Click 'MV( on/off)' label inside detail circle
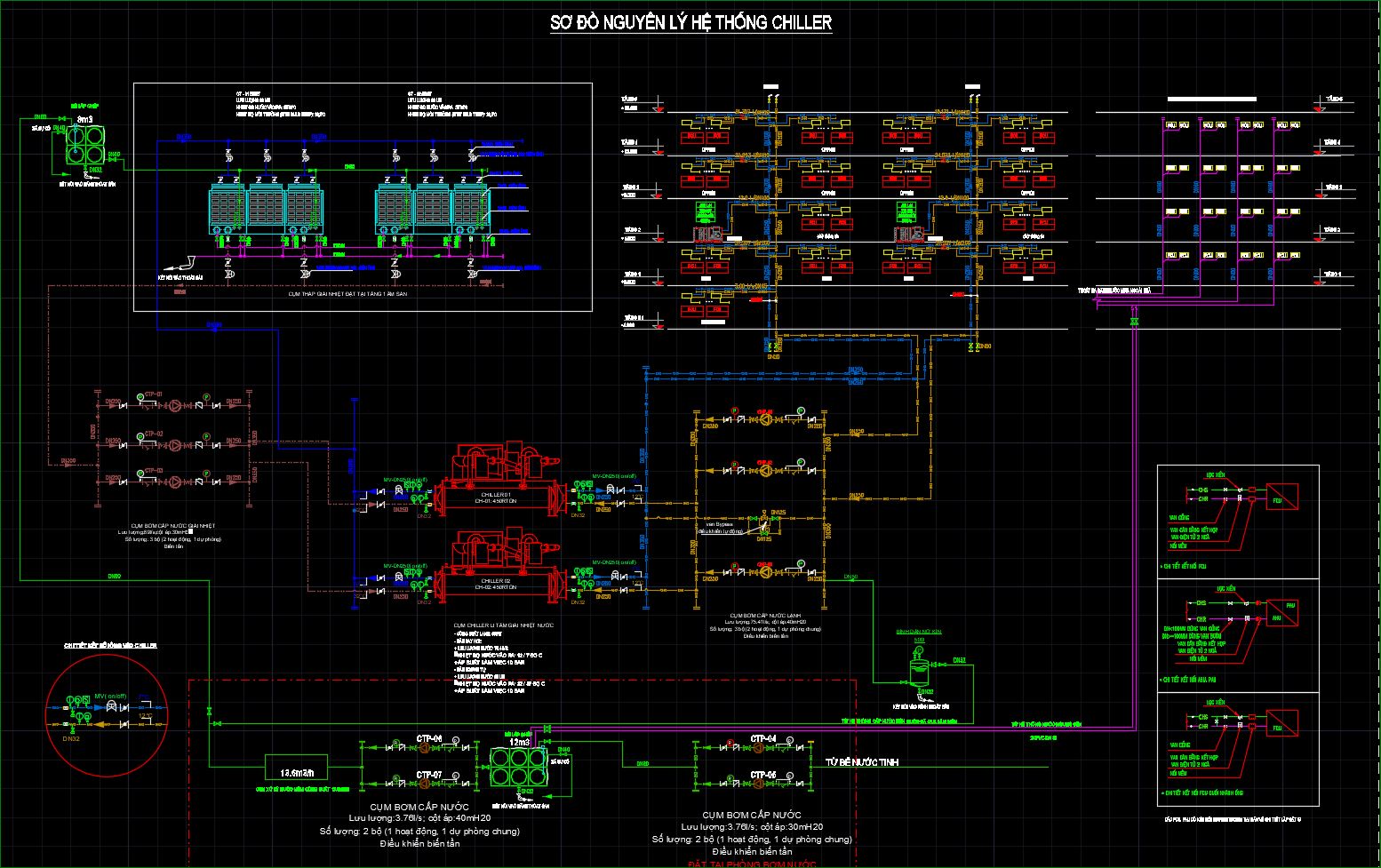Image resolution: width=1381 pixels, height=868 pixels. point(110,697)
